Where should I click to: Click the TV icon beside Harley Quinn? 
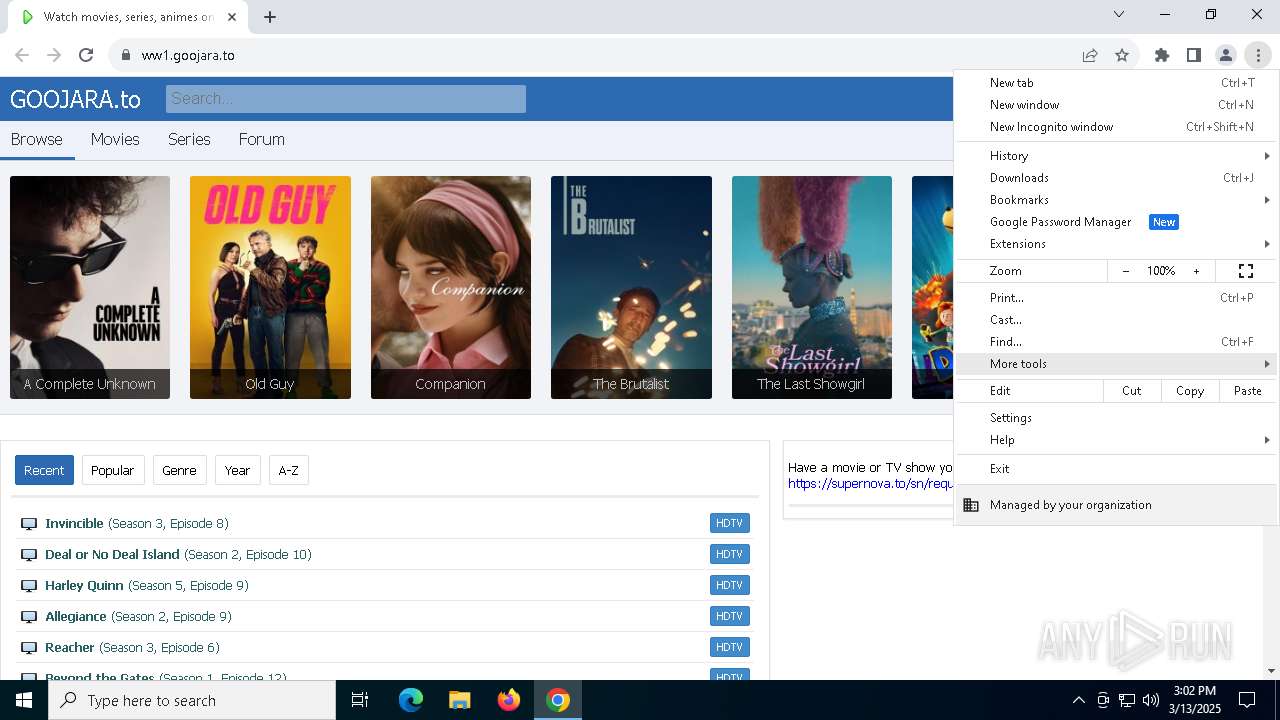pyautogui.click(x=29, y=586)
